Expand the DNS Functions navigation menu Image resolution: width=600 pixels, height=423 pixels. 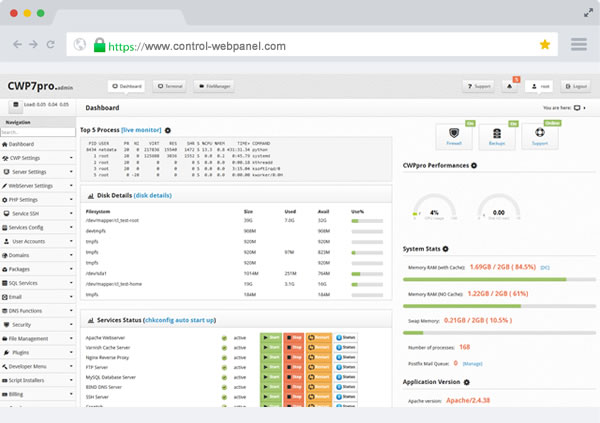[x=38, y=311]
